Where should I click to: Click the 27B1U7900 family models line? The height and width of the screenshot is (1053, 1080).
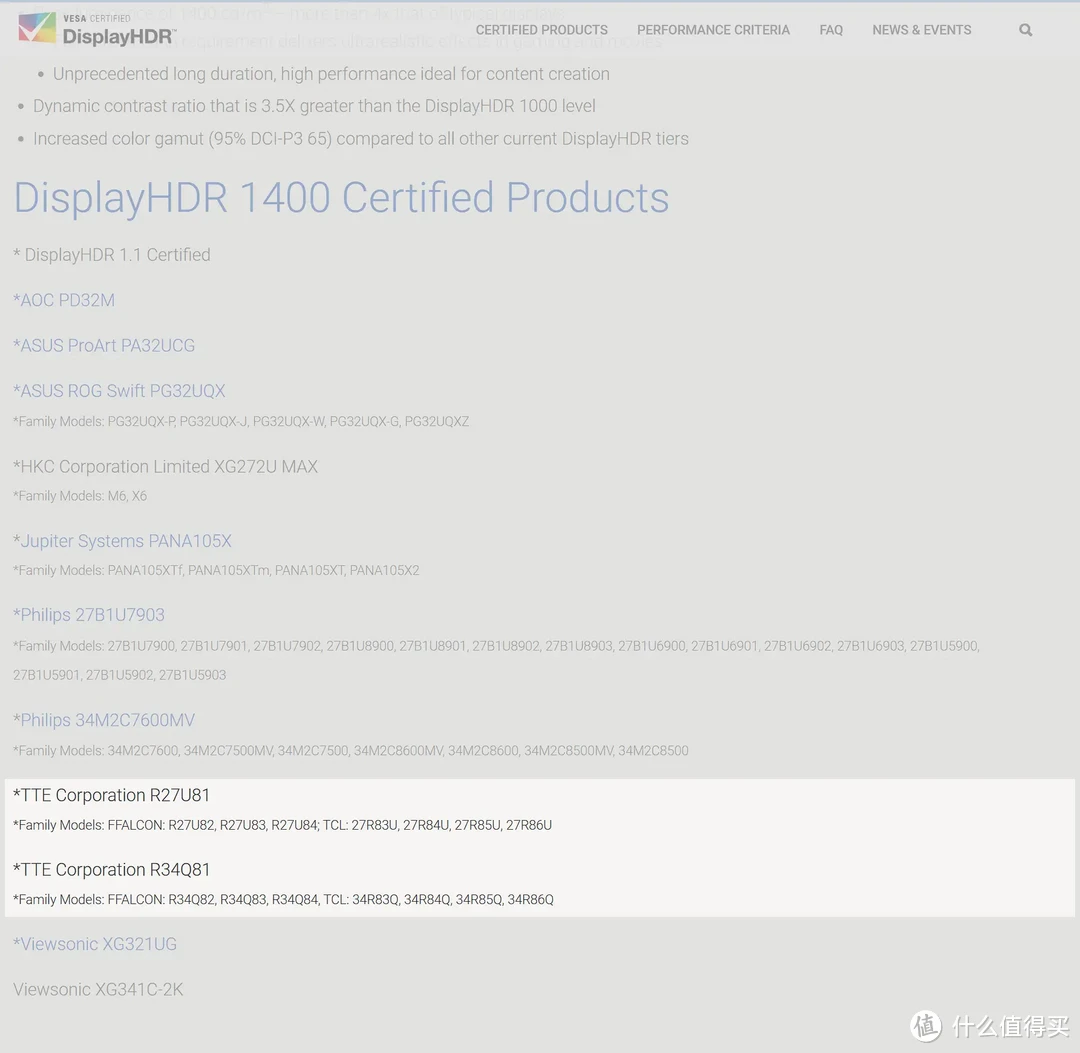(x=496, y=660)
